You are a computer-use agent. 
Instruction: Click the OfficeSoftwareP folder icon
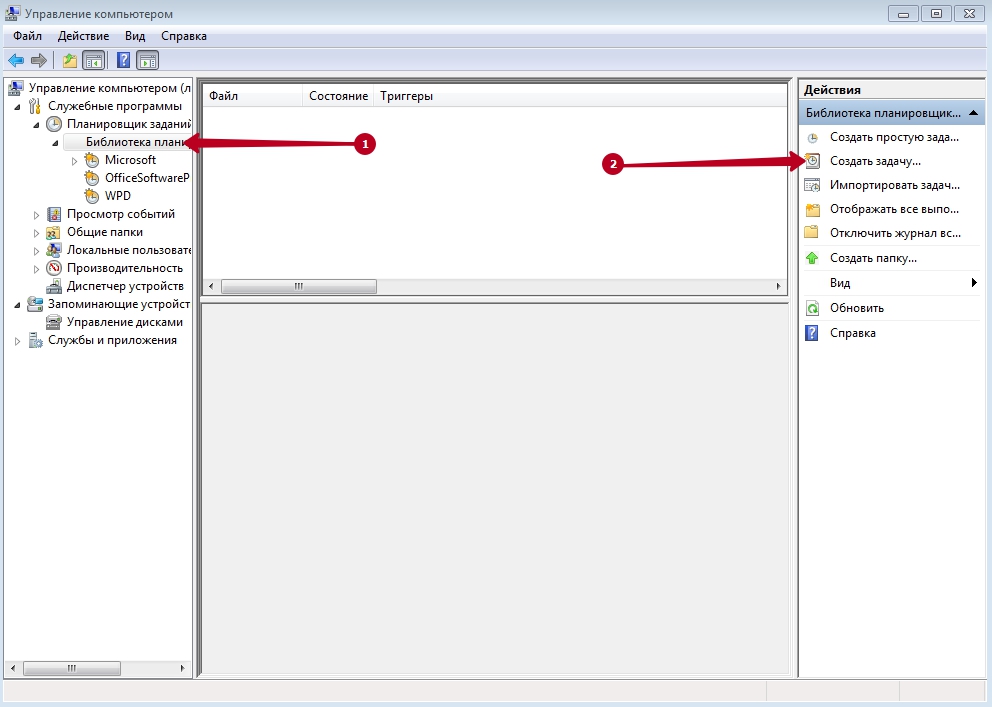[92, 178]
